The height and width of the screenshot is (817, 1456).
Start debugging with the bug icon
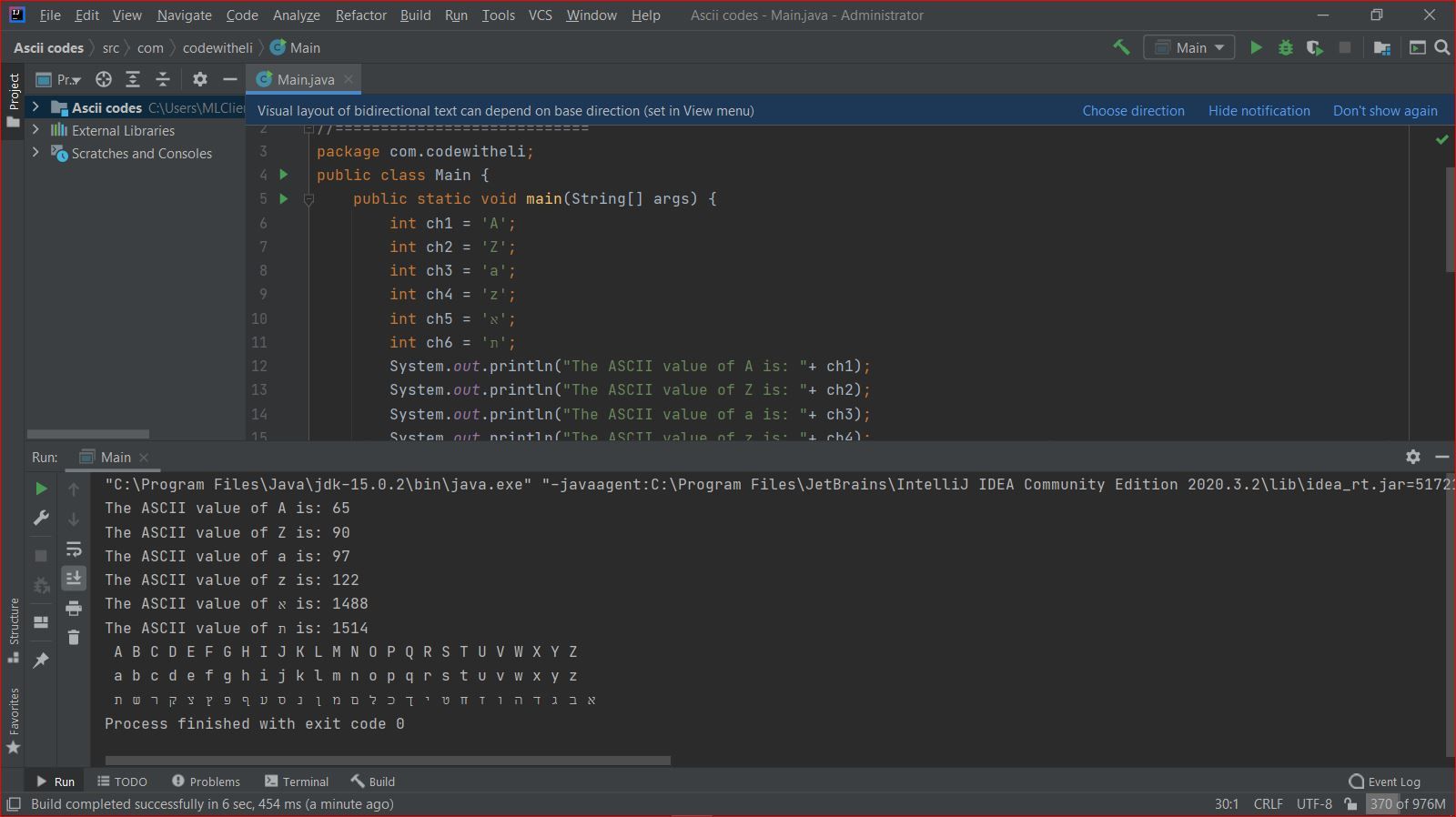coord(1286,47)
